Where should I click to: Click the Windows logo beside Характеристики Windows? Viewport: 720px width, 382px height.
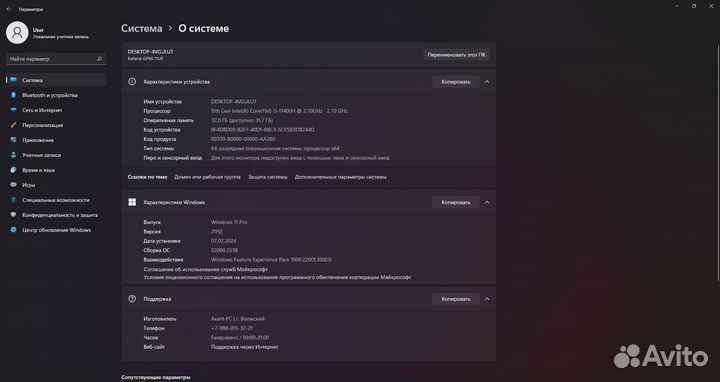(132, 202)
